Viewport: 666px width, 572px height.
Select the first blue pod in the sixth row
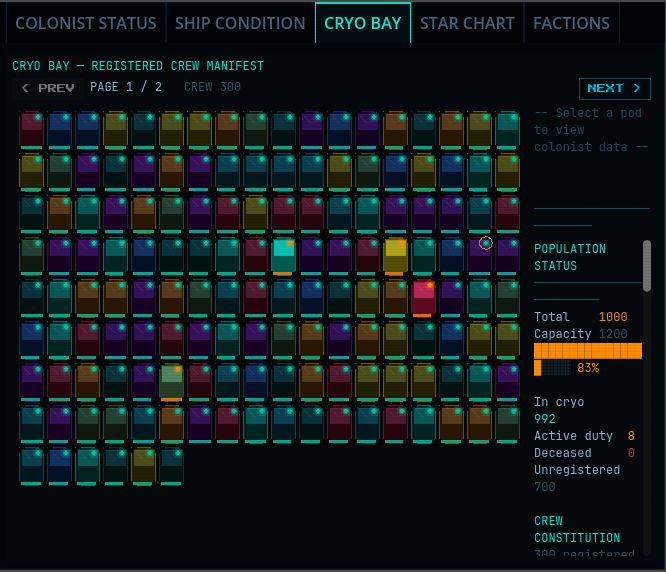pos(31,341)
